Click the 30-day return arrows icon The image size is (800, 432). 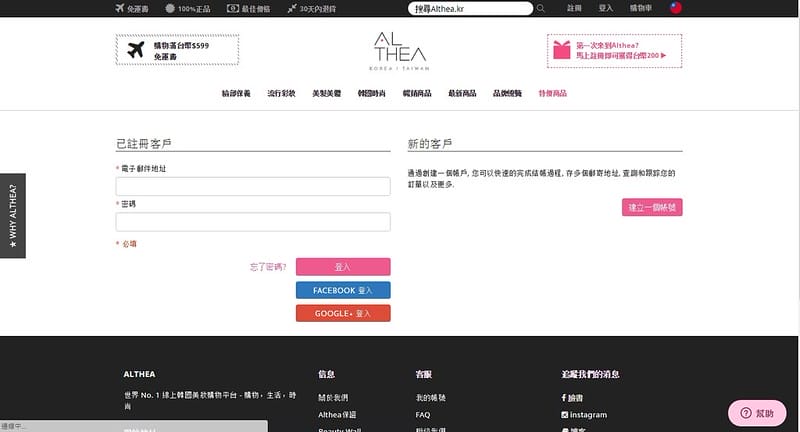(x=292, y=8)
